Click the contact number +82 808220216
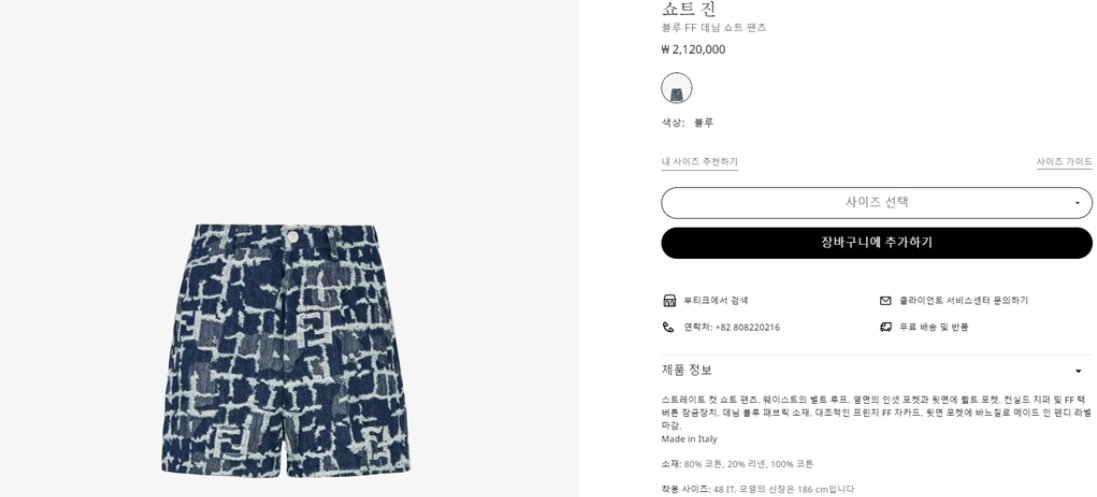Viewport: 1097px width, 497px height. coord(732,327)
